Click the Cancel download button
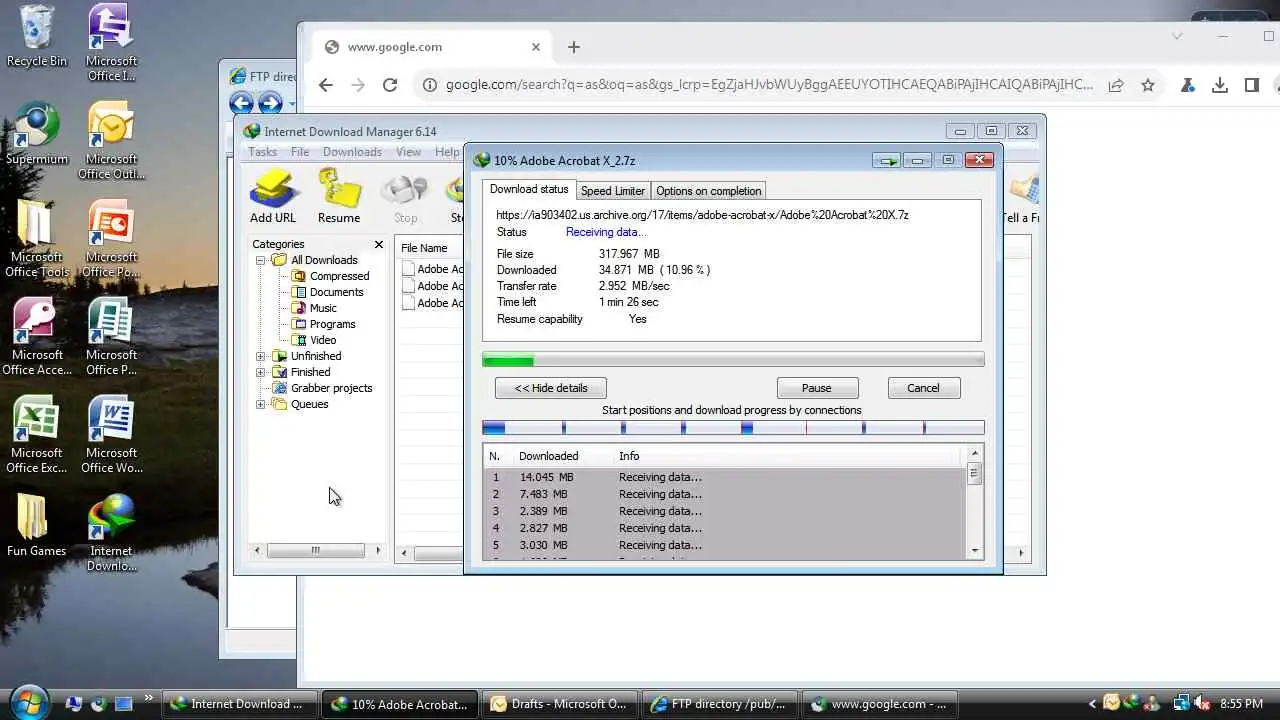 923,388
